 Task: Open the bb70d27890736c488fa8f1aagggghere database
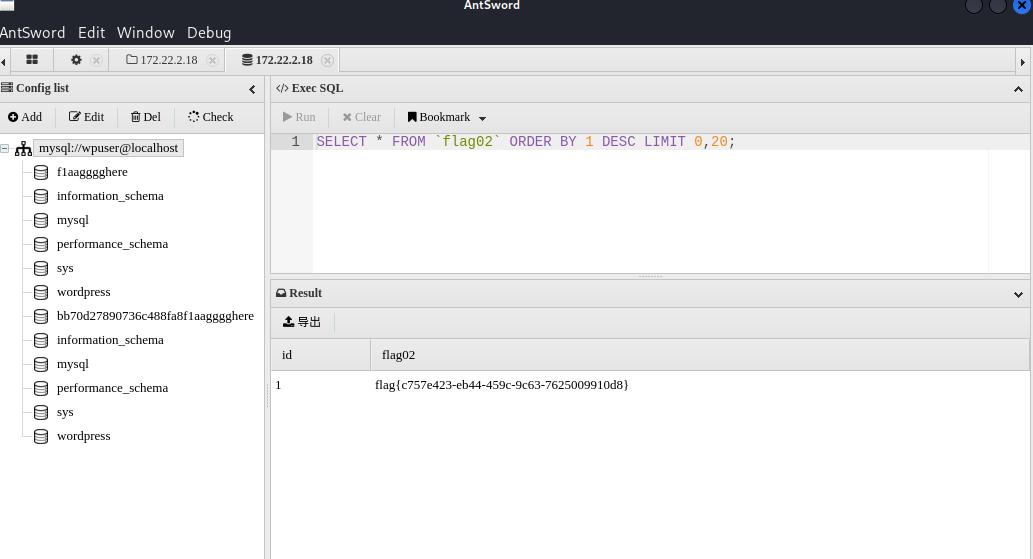(x=155, y=316)
